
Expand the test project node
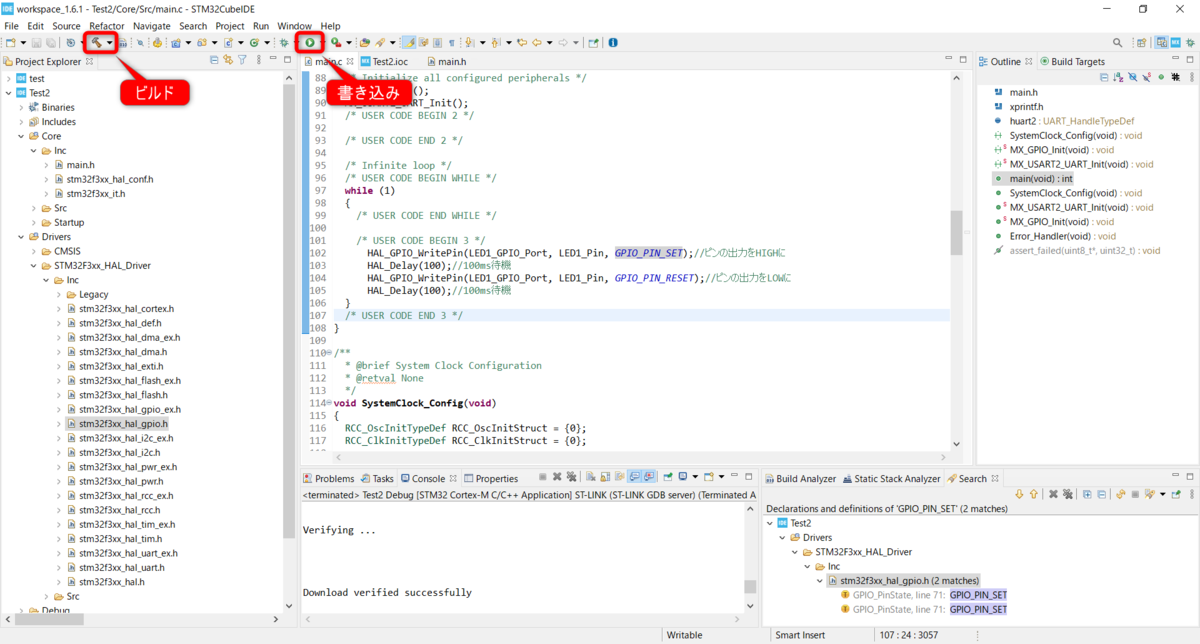[x=9, y=78]
